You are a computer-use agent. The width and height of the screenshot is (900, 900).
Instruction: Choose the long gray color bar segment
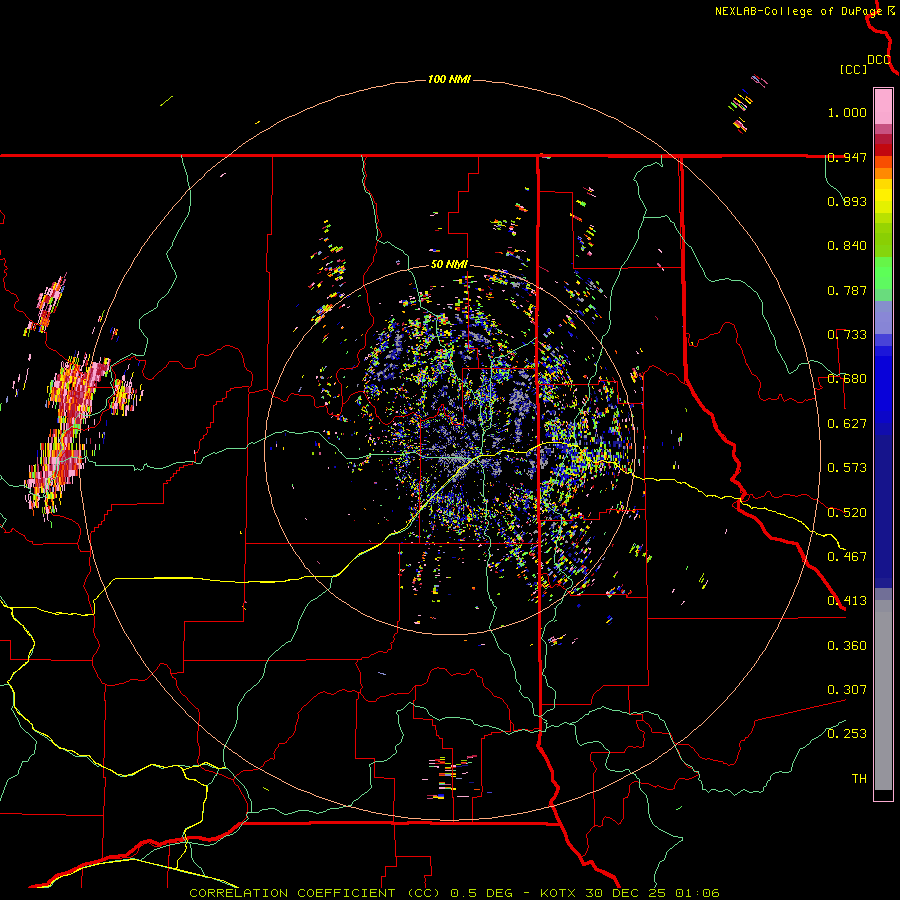click(883, 695)
